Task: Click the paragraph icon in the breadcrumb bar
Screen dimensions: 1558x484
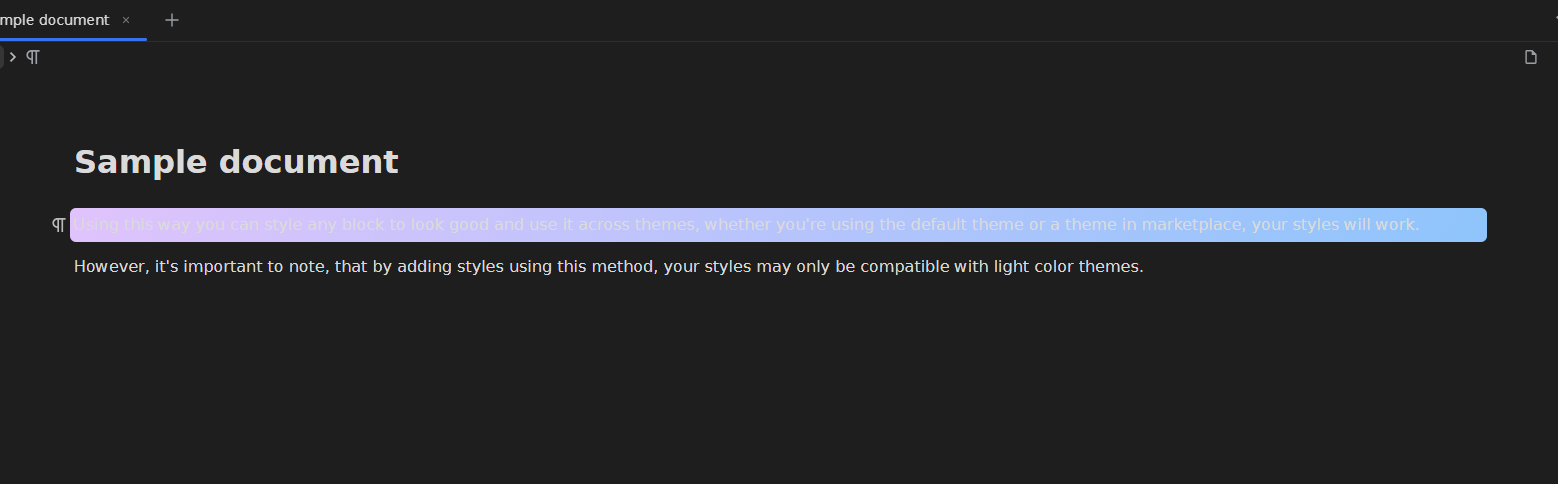Action: (x=33, y=57)
